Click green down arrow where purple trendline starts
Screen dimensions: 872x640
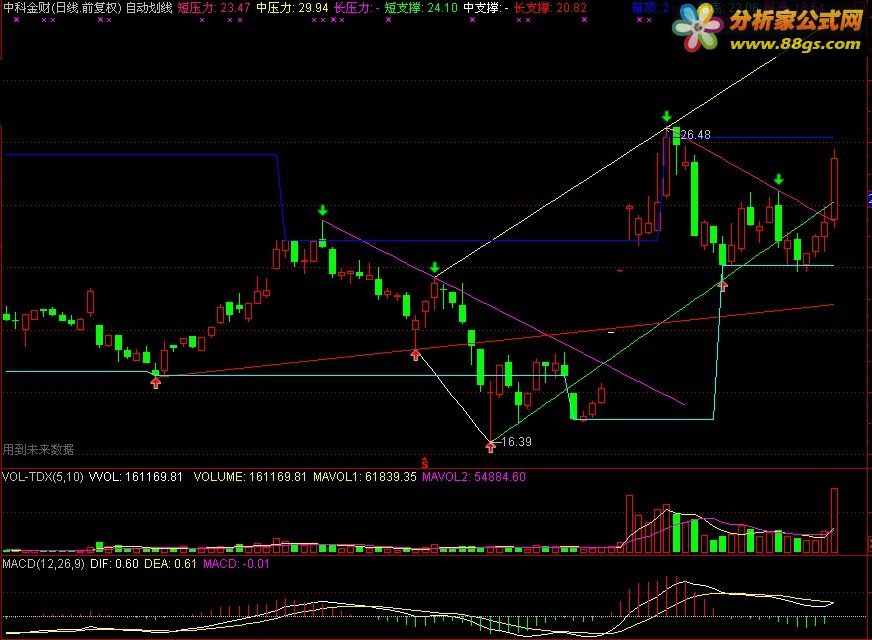tap(323, 211)
